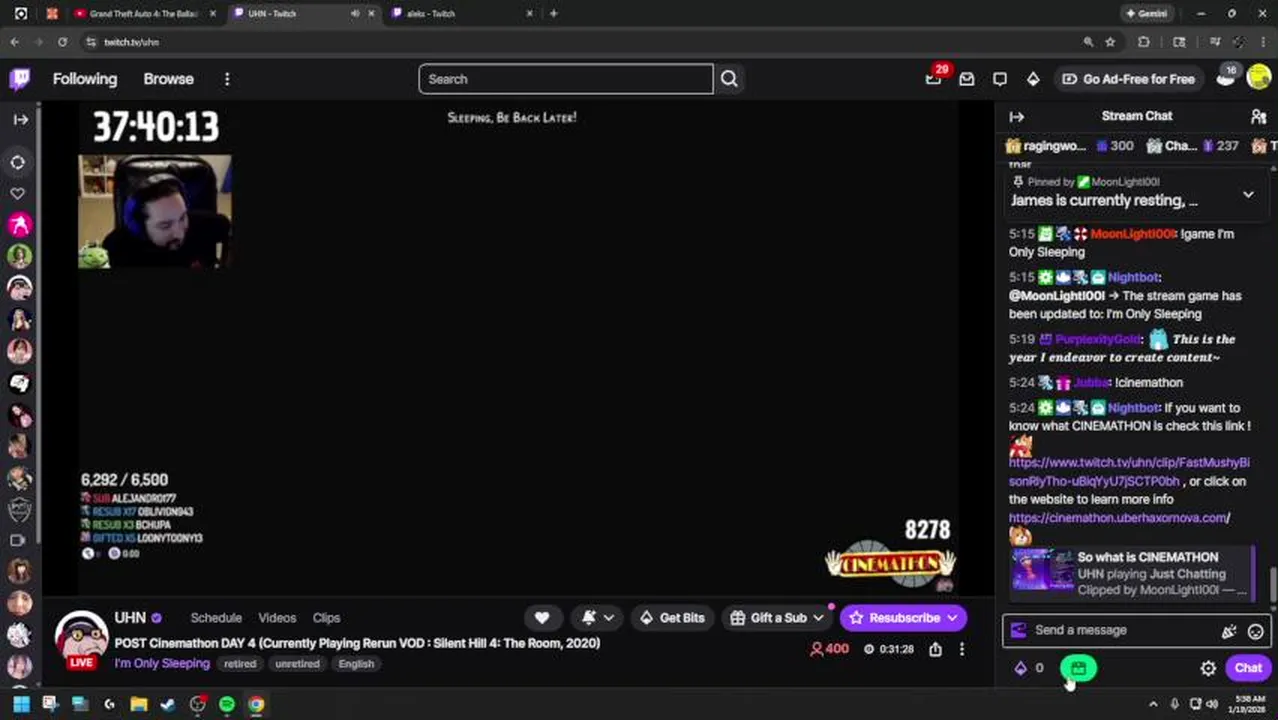1278x720 pixels.
Task: Switch to the aleks - Twitch browser tab
Action: pos(462,14)
